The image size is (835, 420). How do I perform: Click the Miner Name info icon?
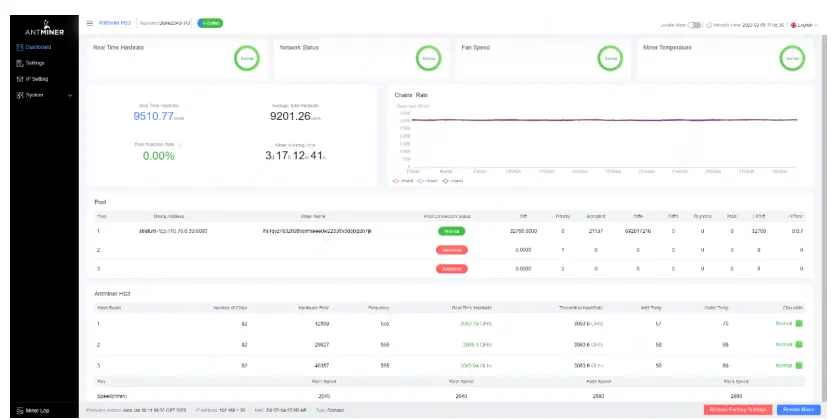click(330, 217)
